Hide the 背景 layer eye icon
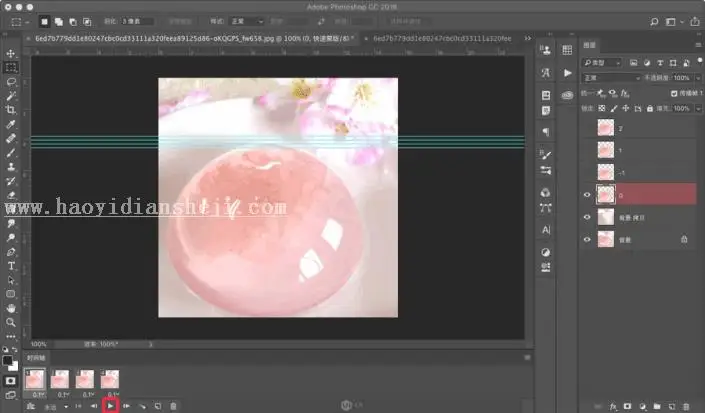Image resolution: width=705 pixels, height=413 pixels. [587, 240]
